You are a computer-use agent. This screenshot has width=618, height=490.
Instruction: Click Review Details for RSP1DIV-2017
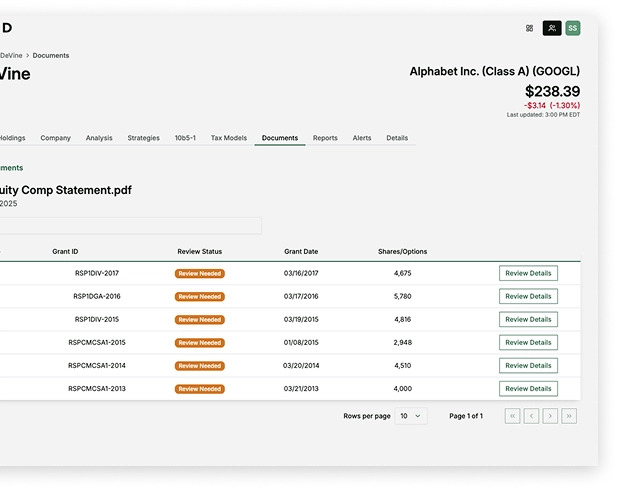coord(528,273)
